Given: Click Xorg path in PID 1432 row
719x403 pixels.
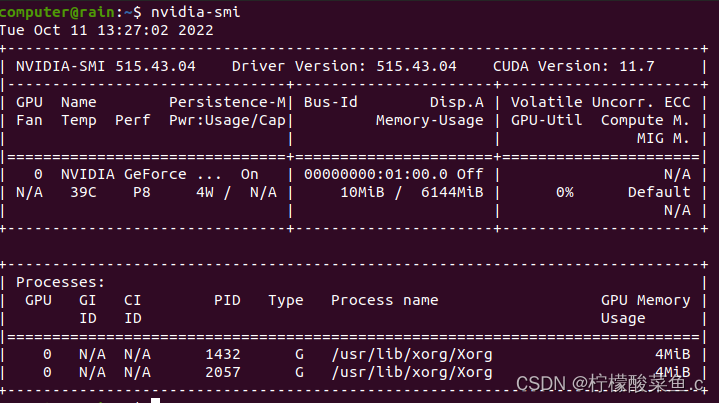Looking at the screenshot, I should coord(412,355).
